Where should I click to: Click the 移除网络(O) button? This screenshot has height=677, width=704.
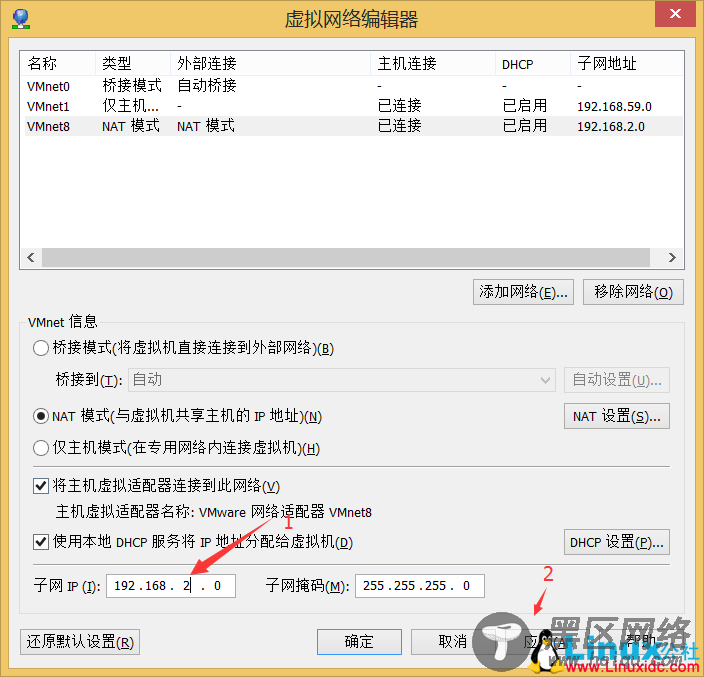tap(633, 292)
